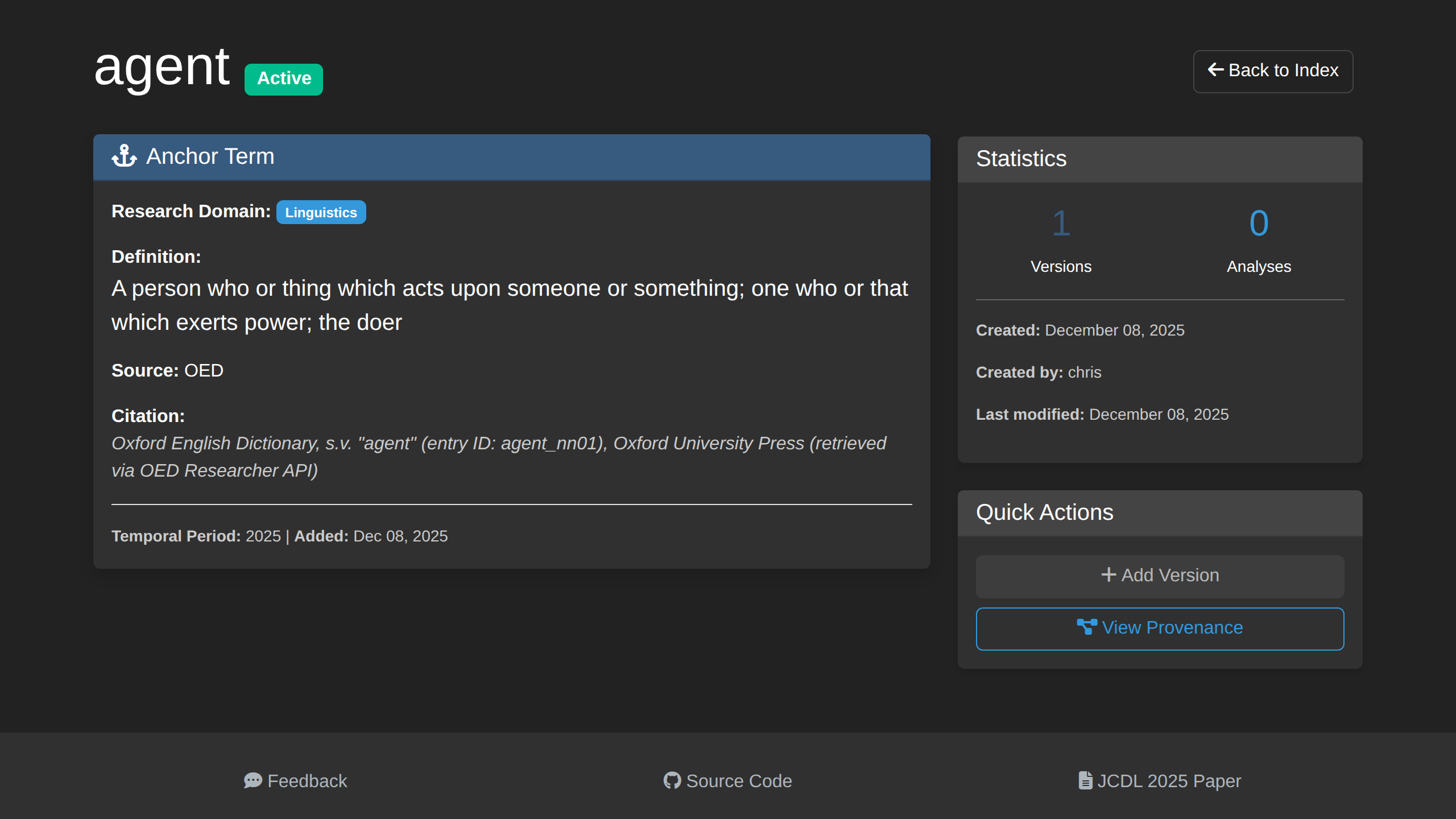Click the plus icon on Add Version

coord(1108,574)
